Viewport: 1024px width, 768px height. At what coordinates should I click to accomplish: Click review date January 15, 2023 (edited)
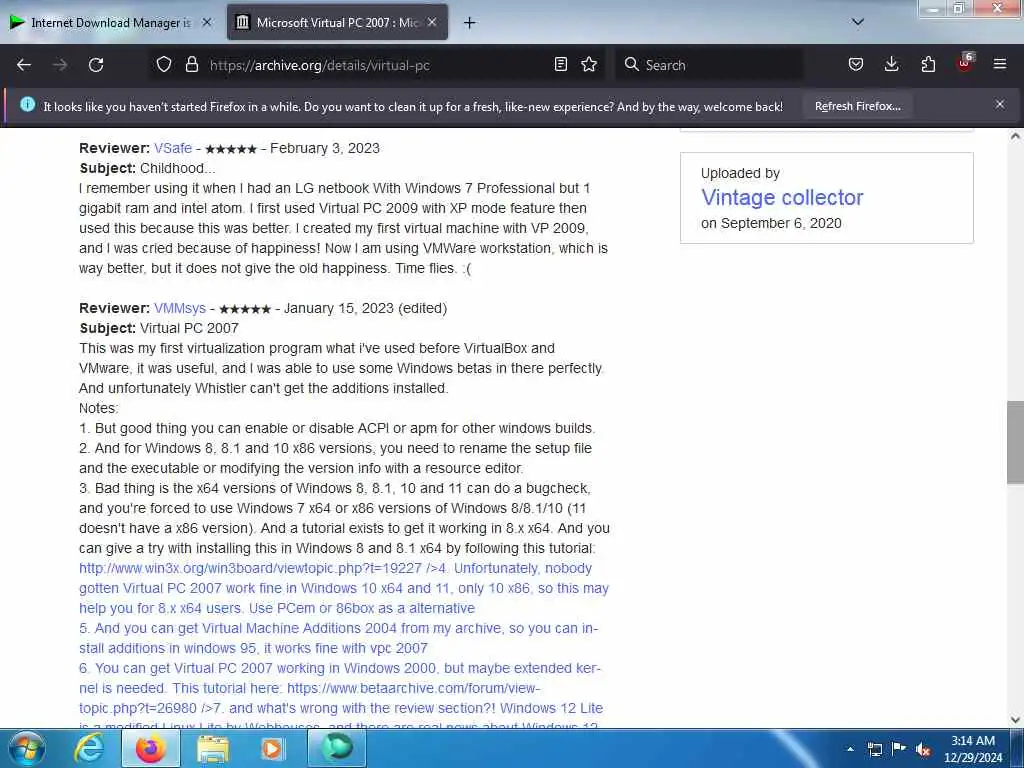[x=365, y=308]
